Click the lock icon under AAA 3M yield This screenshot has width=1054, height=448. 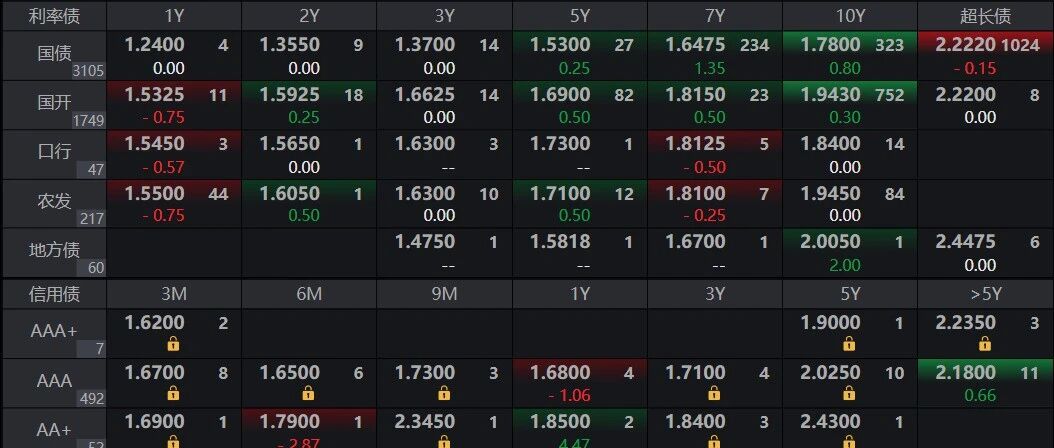point(173,394)
